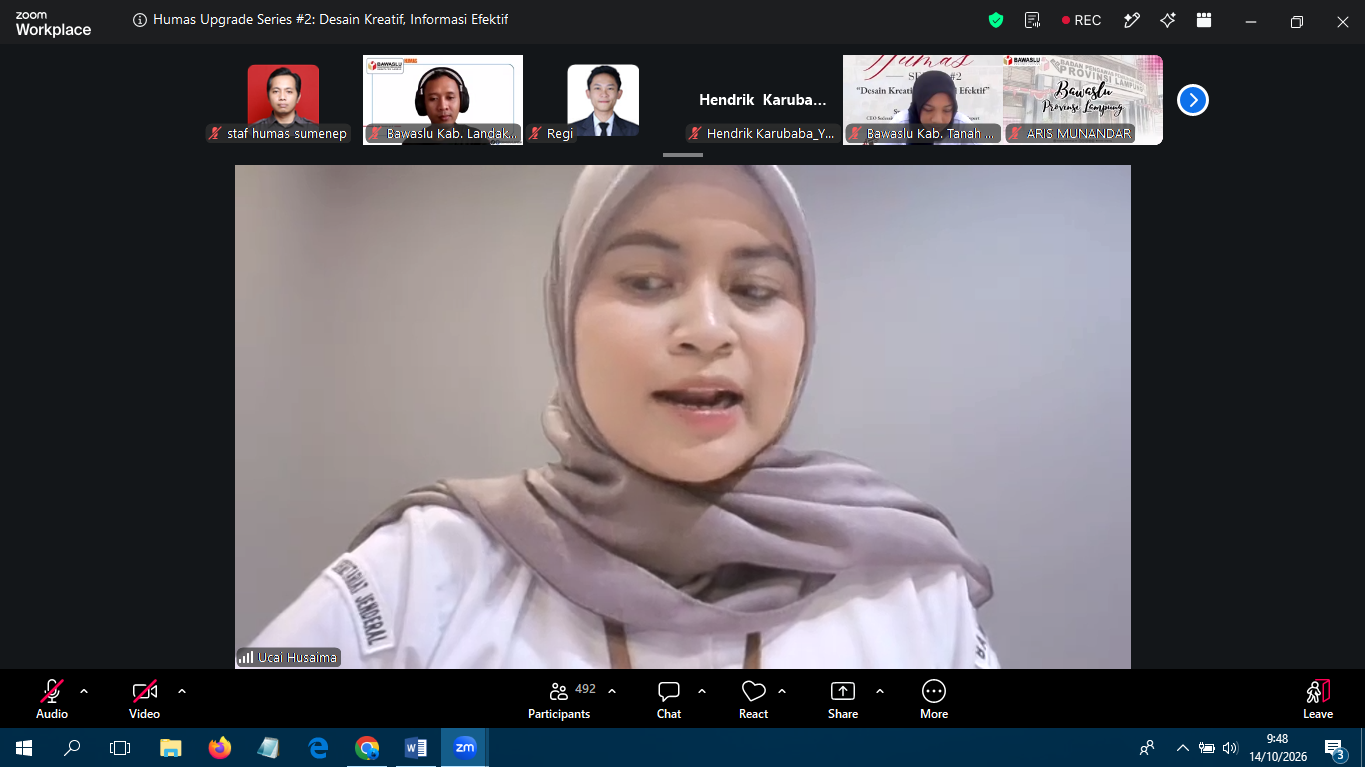This screenshot has width=1365, height=767.
Task: Click the REC recording indicator
Action: (1082, 20)
